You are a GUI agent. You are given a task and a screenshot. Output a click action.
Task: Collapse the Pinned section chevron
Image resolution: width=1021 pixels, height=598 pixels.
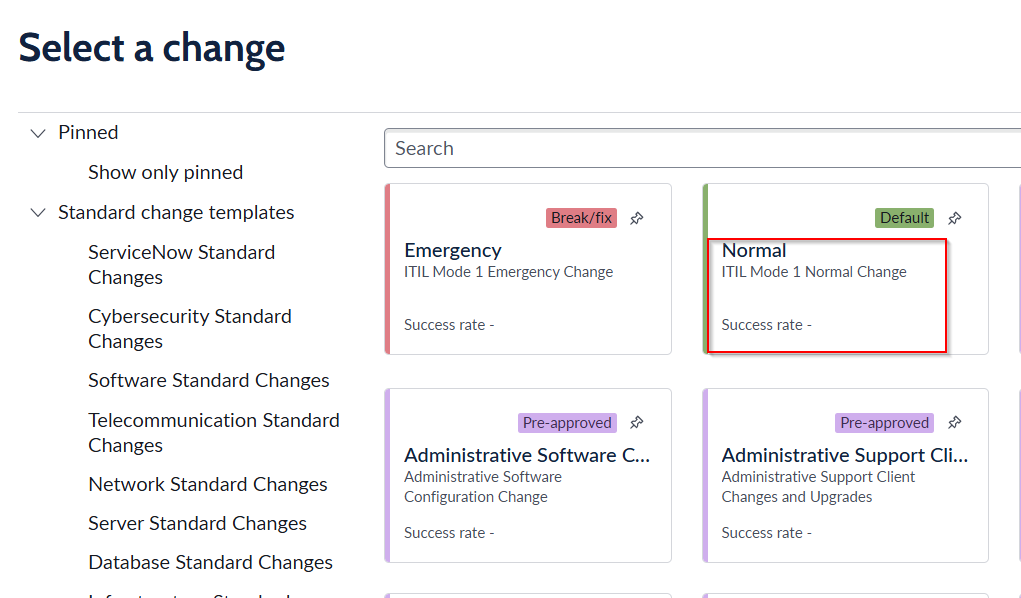click(38, 134)
